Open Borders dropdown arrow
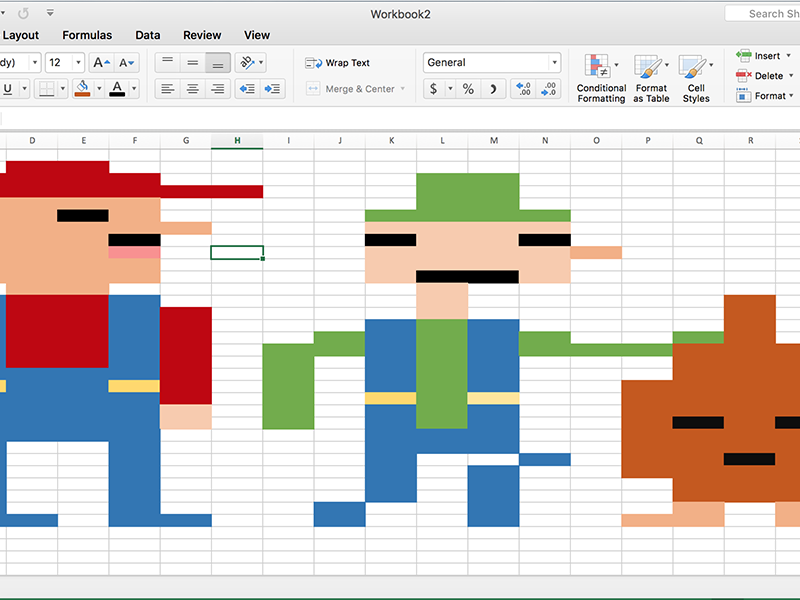The width and height of the screenshot is (800, 600). 63,89
